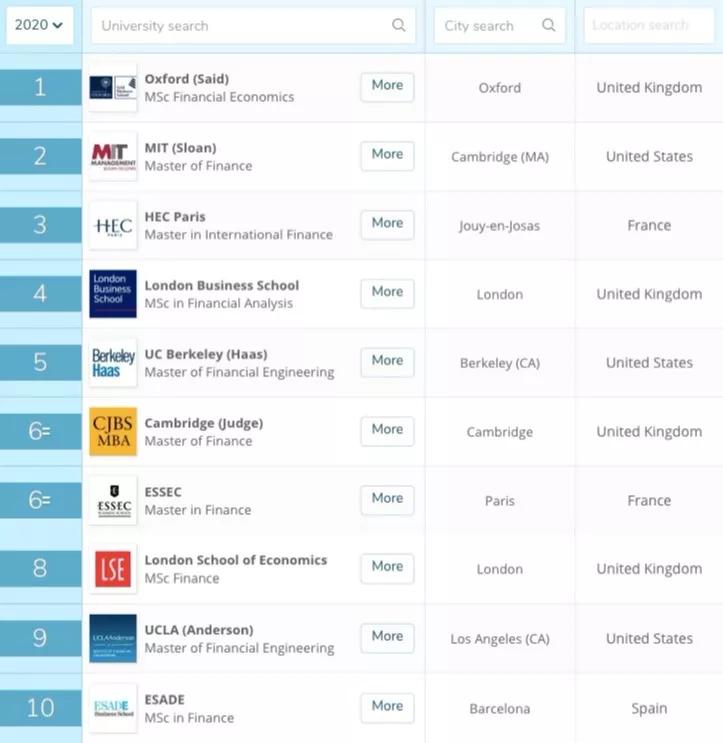723x743 pixels.
Task: Click the CJBS MBA logo
Action: tap(113, 431)
